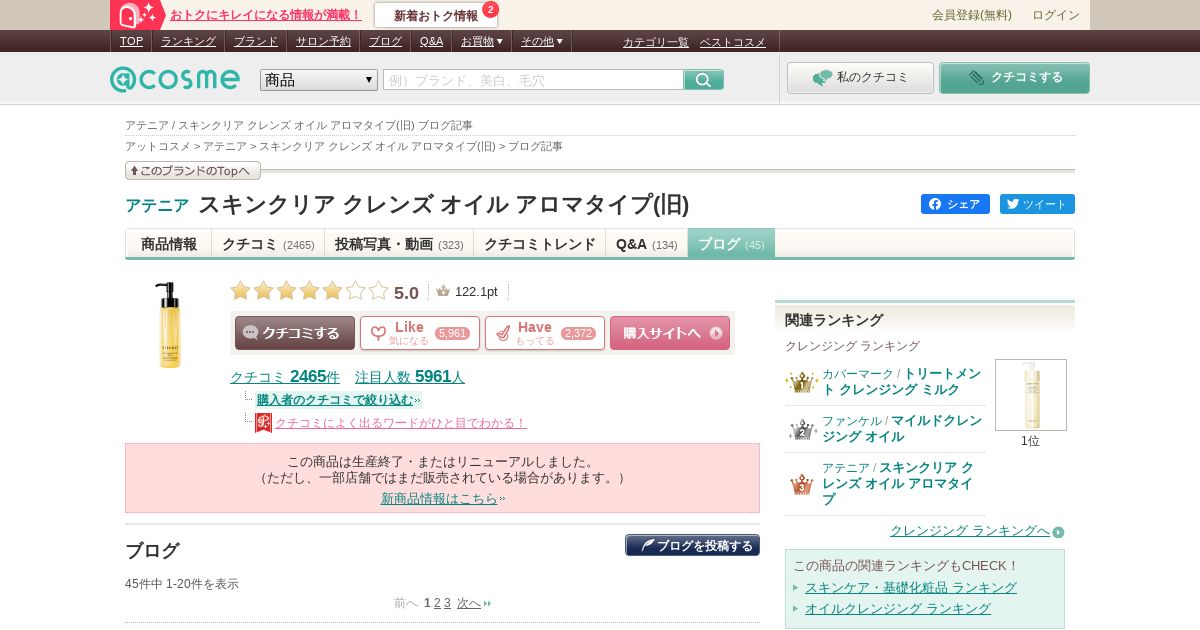Go to blog results page 3
This screenshot has height=630, width=1200.
tap(447, 603)
